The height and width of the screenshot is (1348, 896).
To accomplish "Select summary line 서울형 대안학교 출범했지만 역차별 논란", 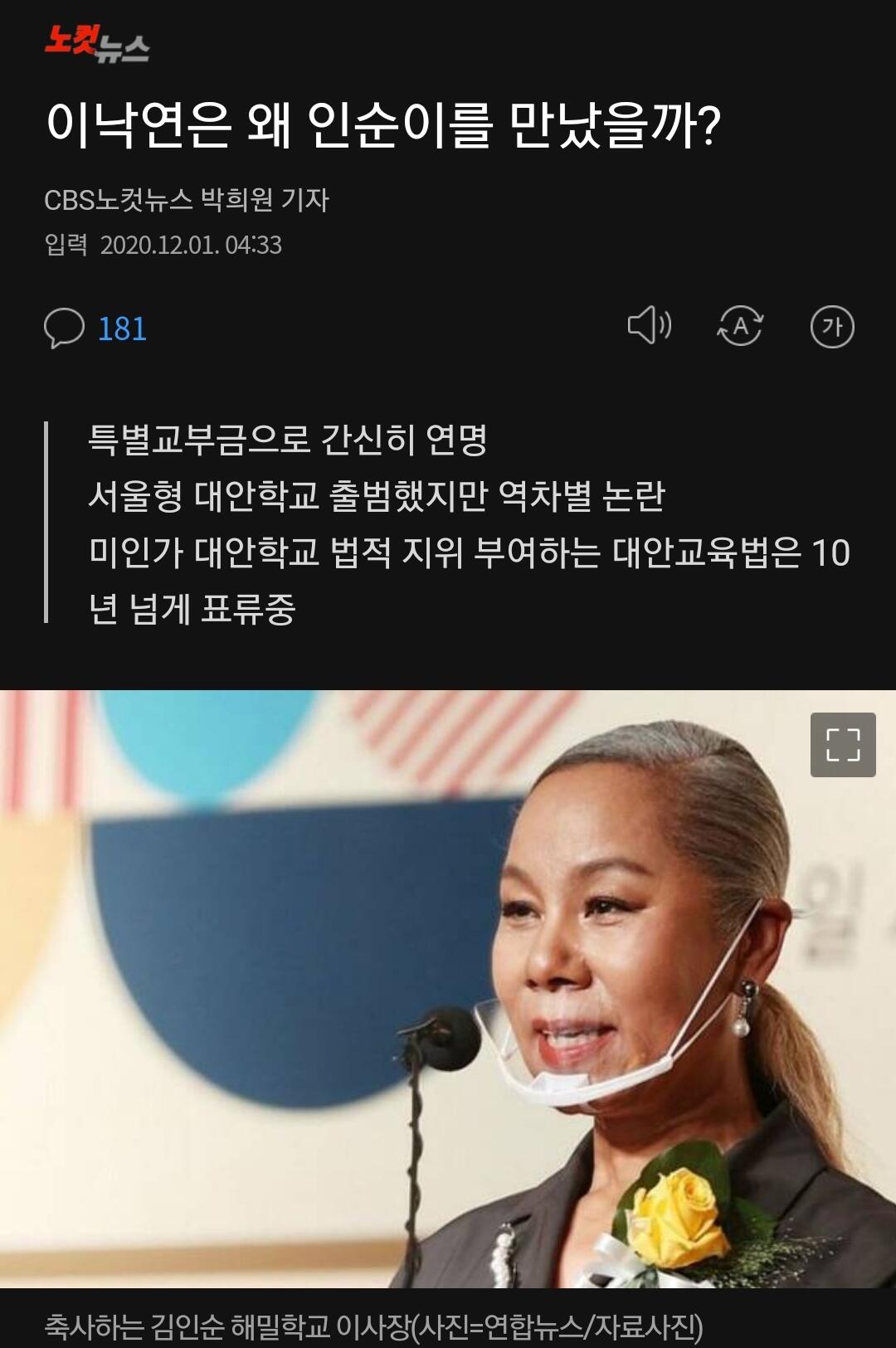I will click(377, 496).
